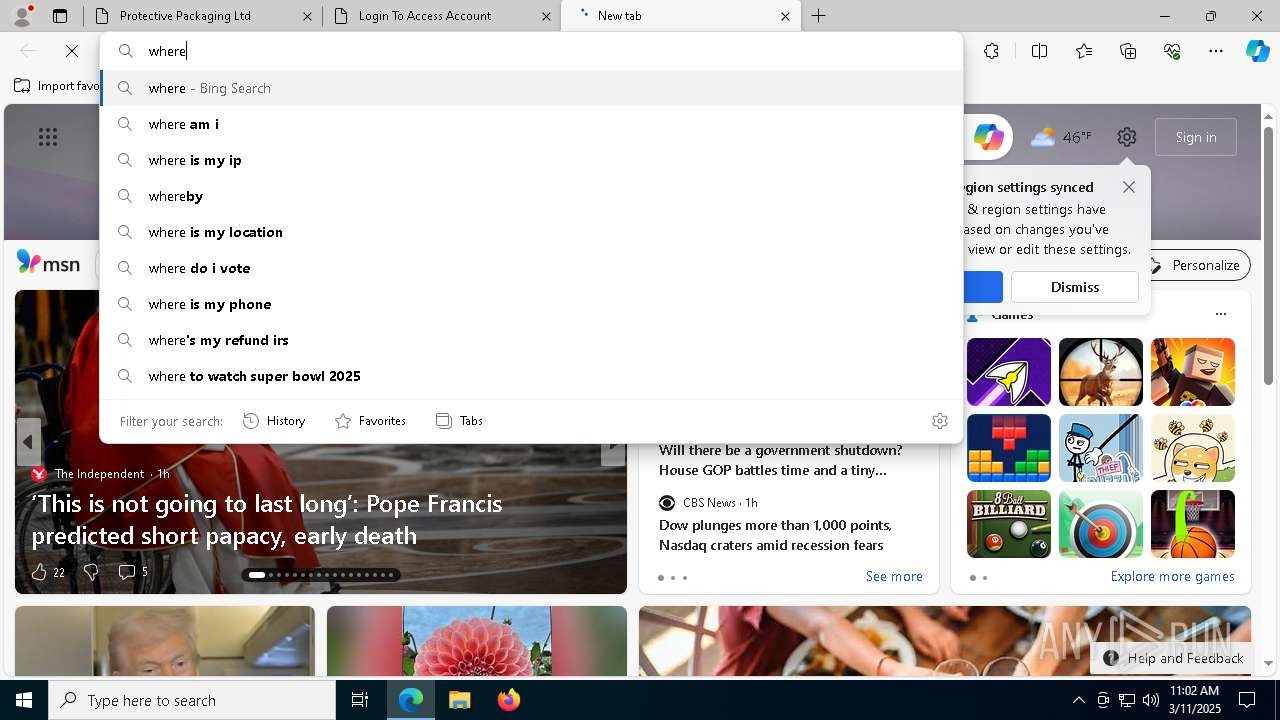Dismiss the region settings notification

tap(1075, 287)
